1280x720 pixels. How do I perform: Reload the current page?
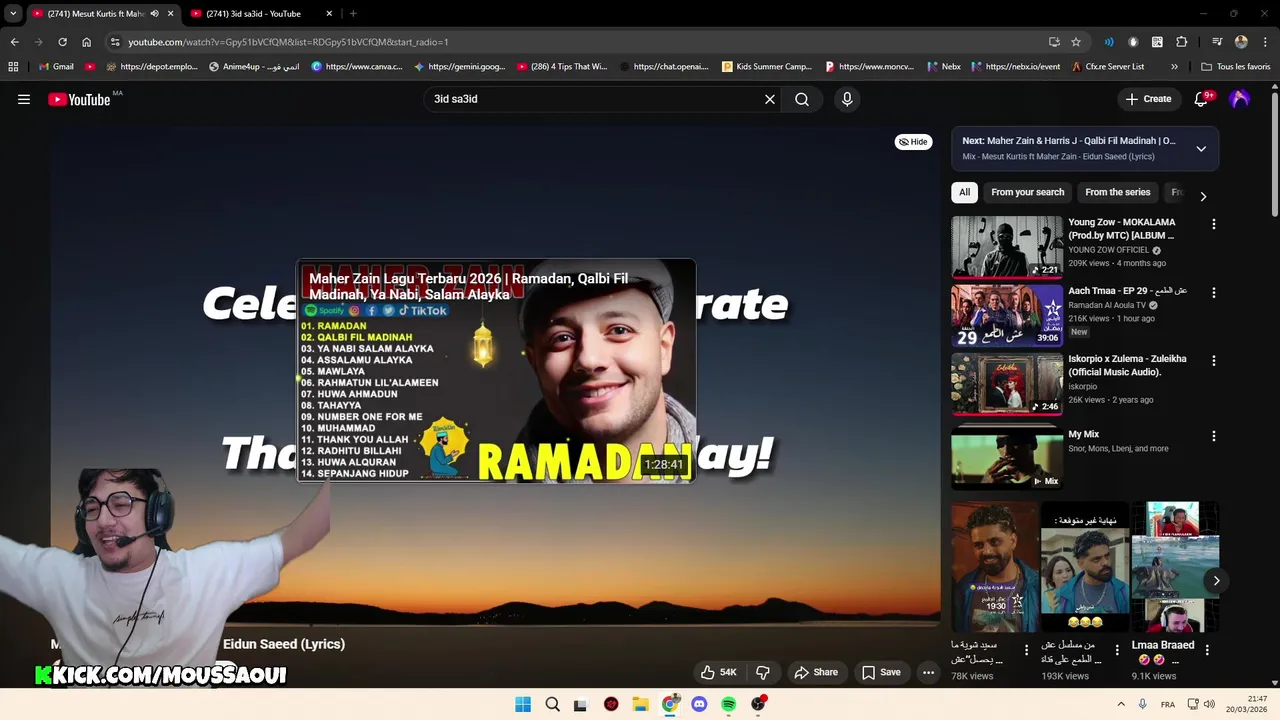pos(62,42)
